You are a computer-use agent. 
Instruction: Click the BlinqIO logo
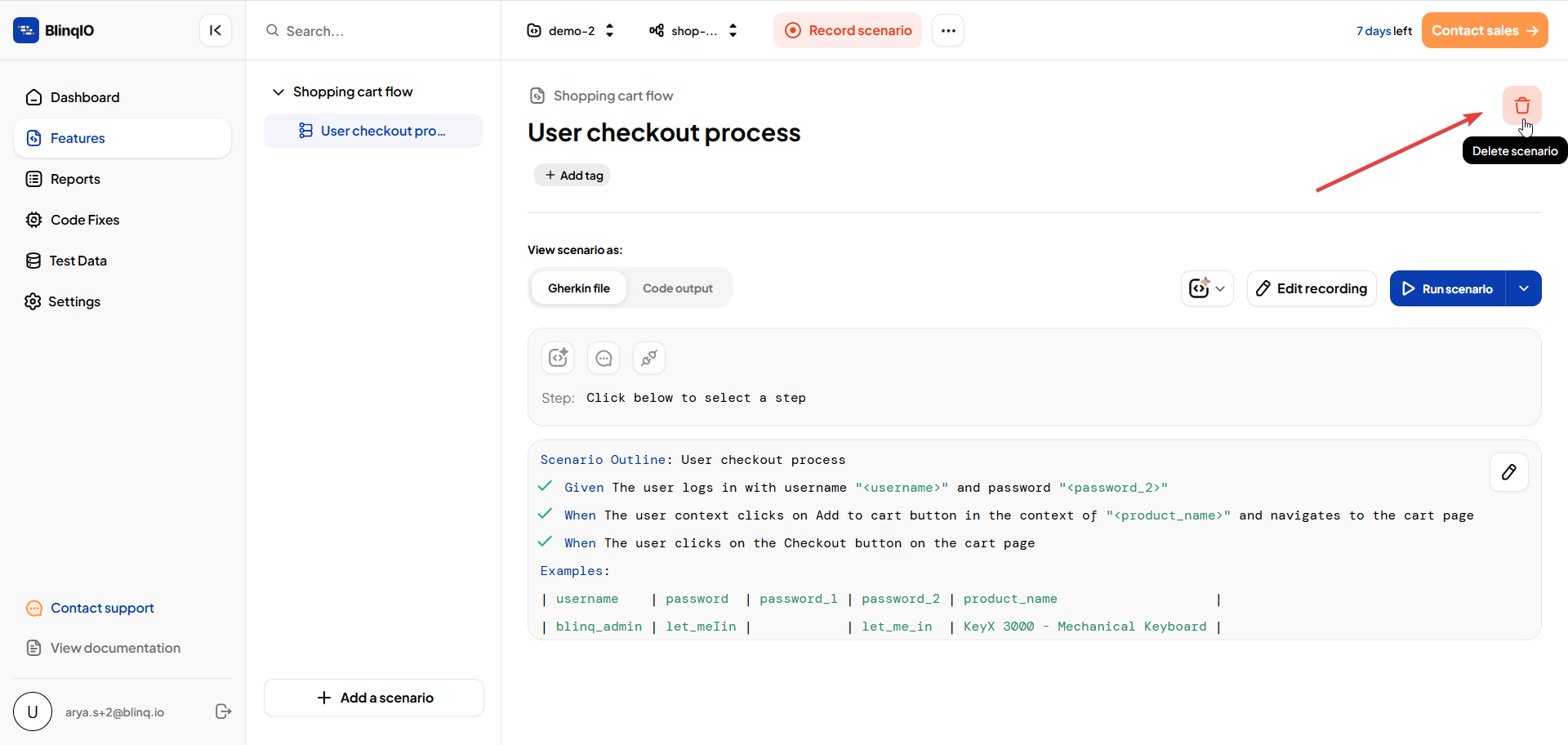pyautogui.click(x=54, y=30)
